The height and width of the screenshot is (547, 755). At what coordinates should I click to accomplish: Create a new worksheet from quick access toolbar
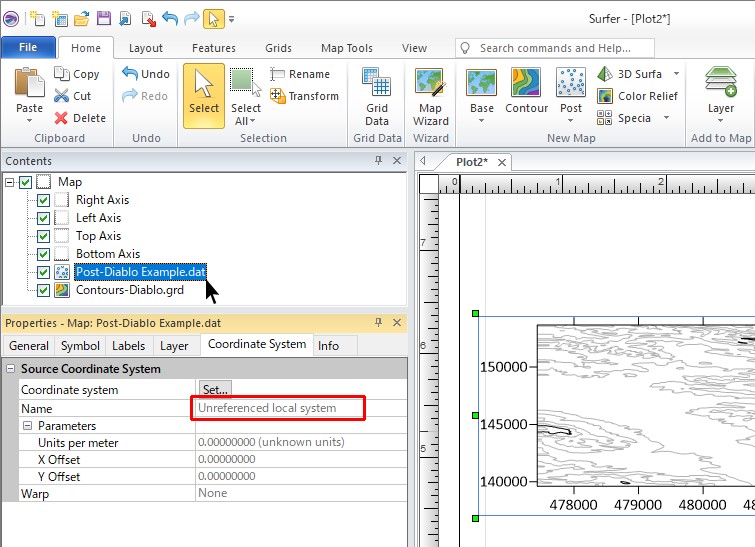click(x=60, y=19)
